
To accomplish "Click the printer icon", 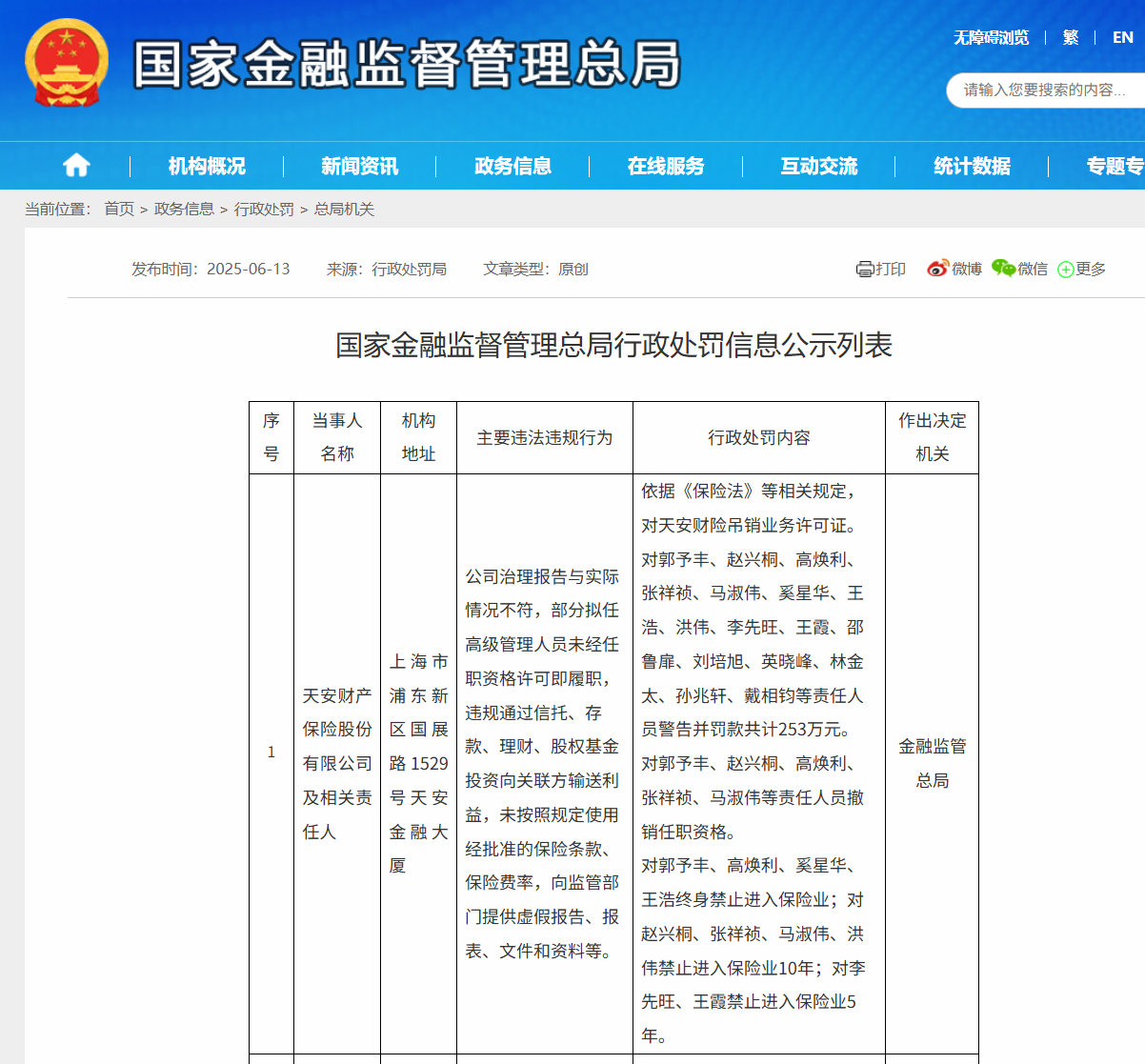I will pos(865,270).
